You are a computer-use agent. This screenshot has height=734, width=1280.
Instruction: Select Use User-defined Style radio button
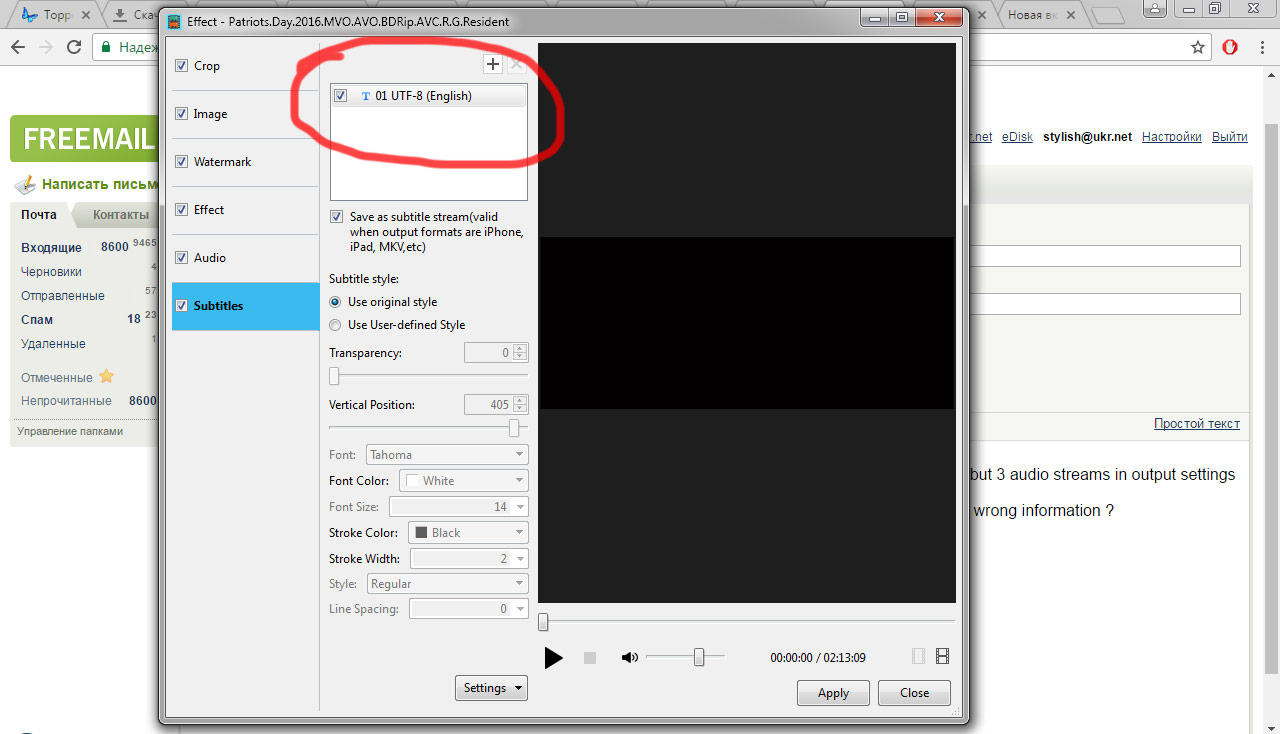point(335,325)
